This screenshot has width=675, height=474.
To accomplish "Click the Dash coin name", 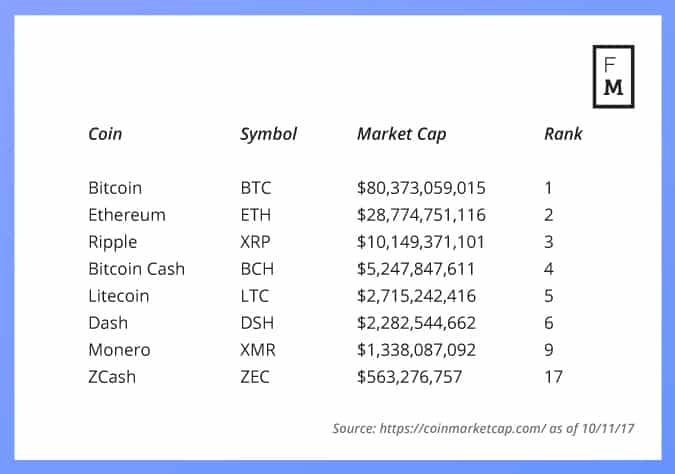I will point(106,323).
